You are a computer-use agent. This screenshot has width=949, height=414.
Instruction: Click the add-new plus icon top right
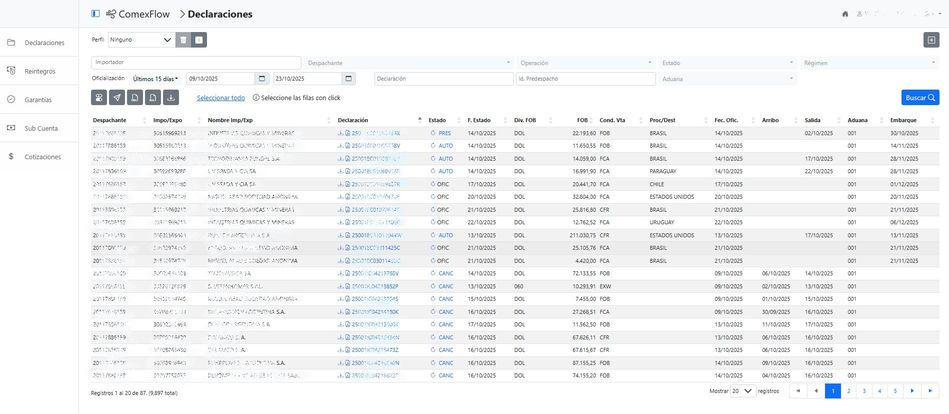coord(931,40)
